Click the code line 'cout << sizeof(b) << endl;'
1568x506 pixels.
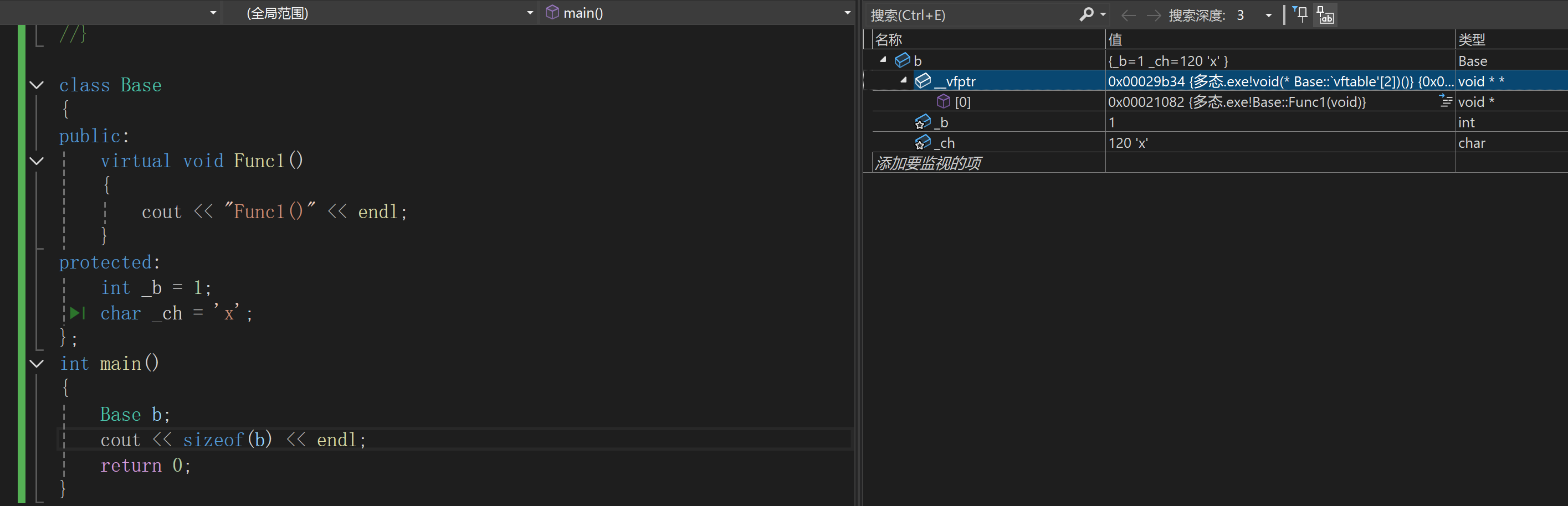point(233,440)
